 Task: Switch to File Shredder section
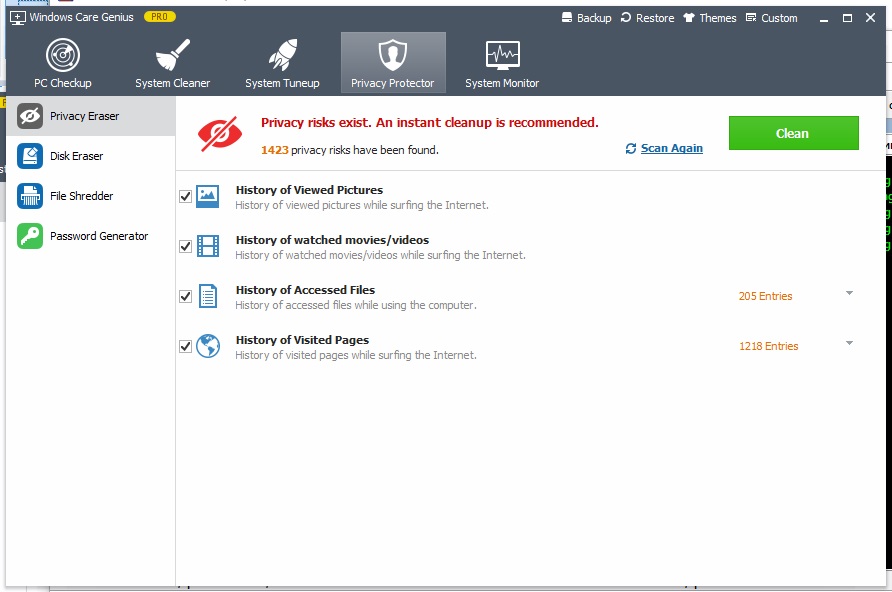point(81,196)
